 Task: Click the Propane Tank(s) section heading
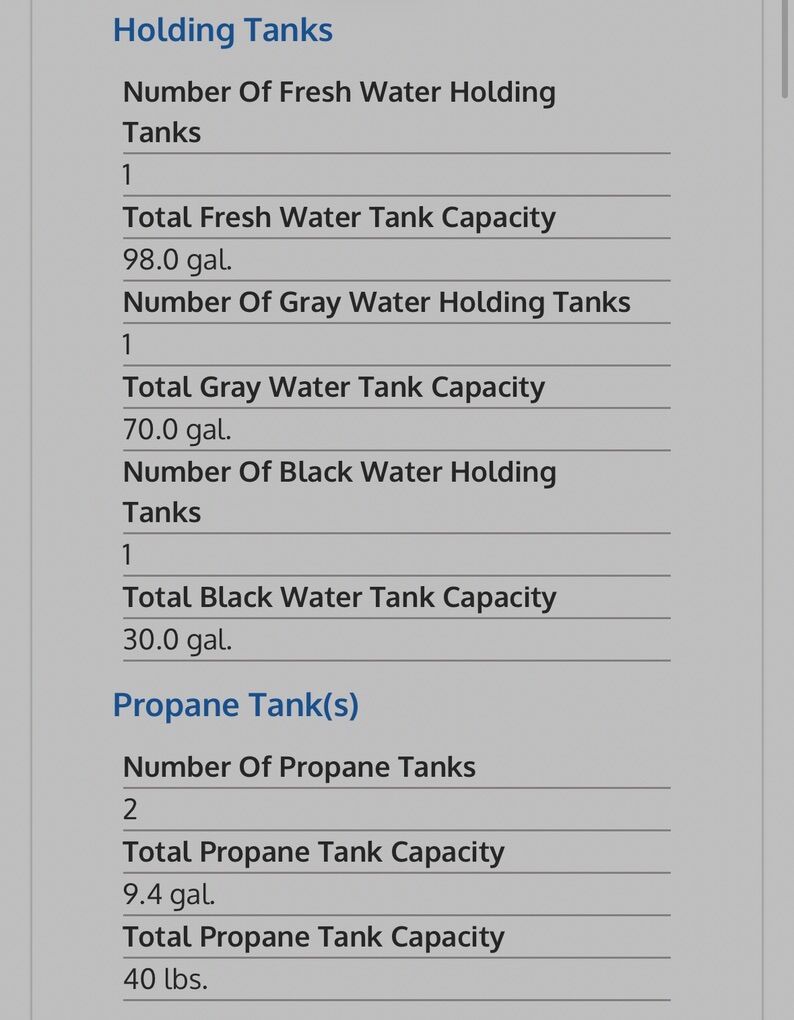(x=235, y=705)
